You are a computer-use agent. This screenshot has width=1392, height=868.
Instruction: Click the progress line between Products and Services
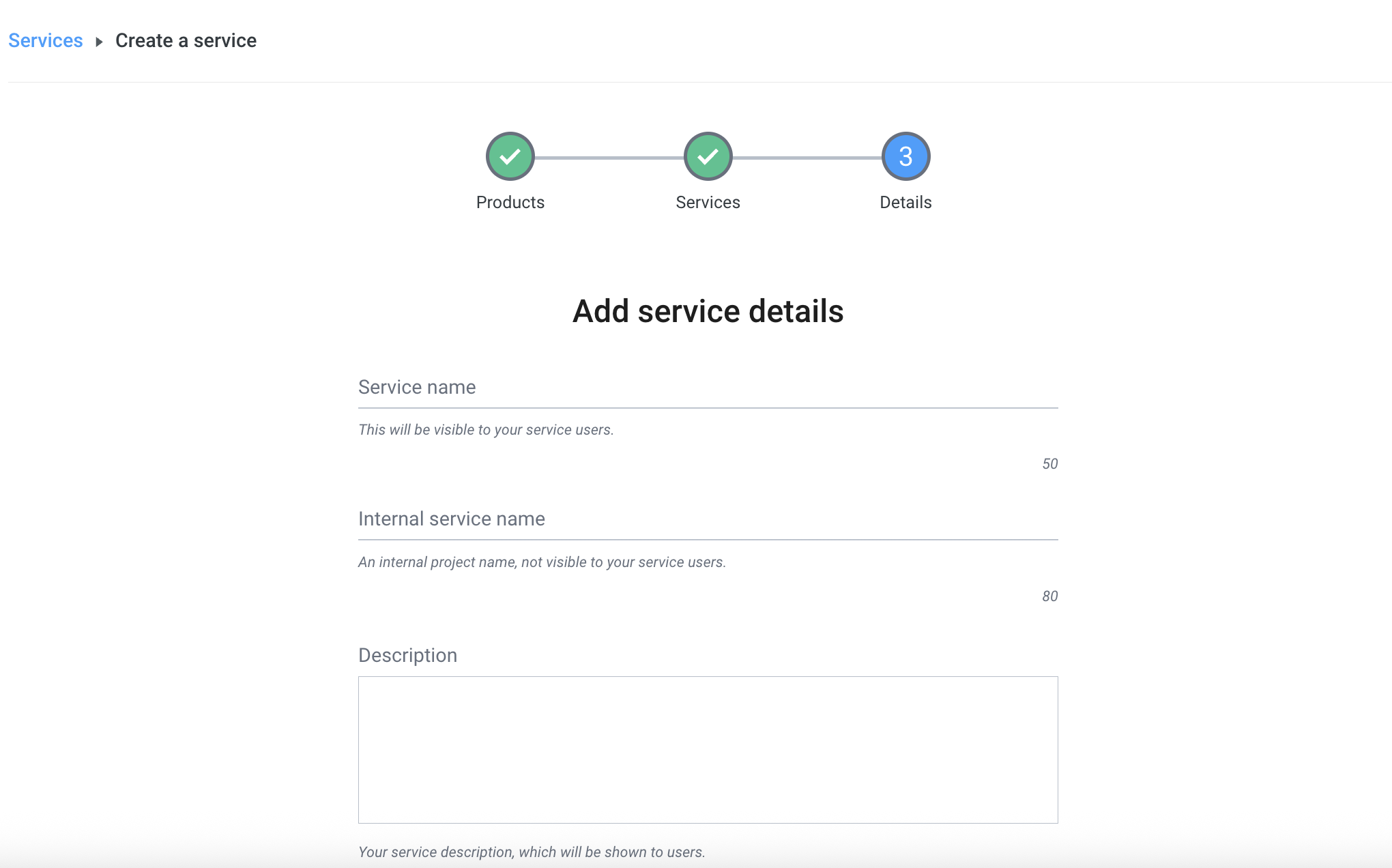click(609, 158)
